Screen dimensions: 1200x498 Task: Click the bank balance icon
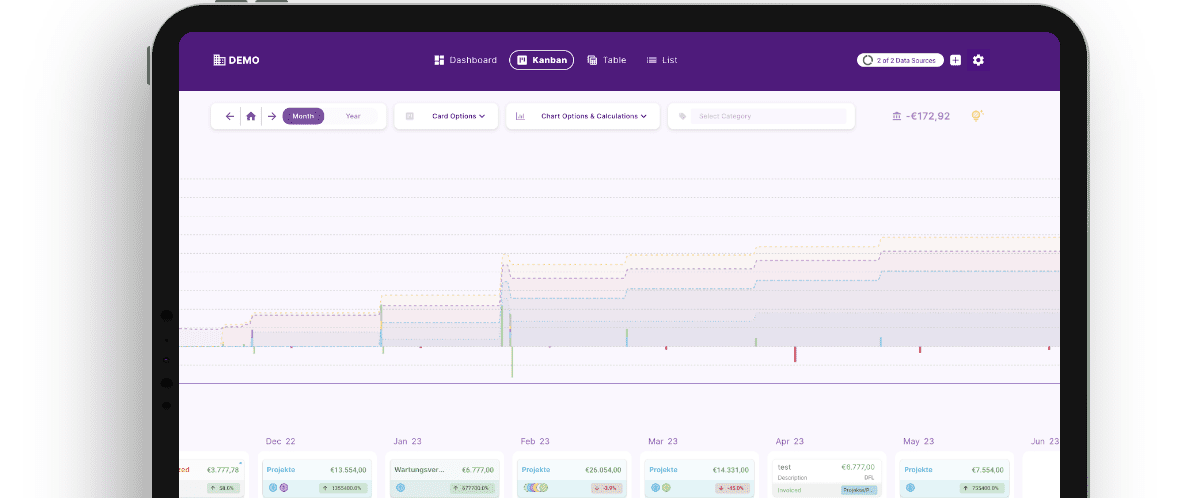click(x=896, y=116)
